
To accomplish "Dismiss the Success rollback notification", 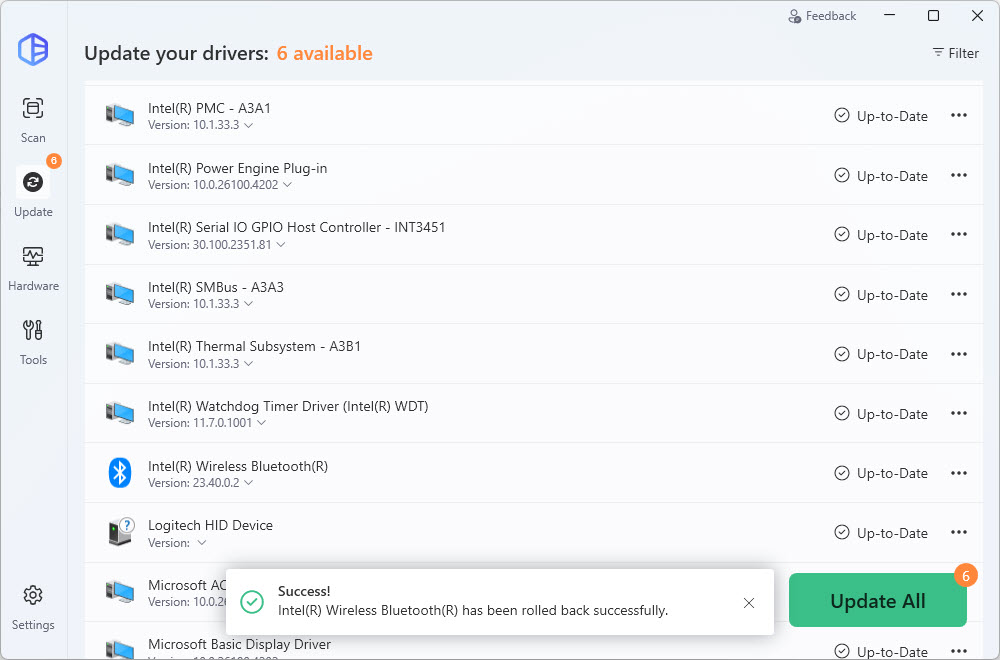I will 749,602.
